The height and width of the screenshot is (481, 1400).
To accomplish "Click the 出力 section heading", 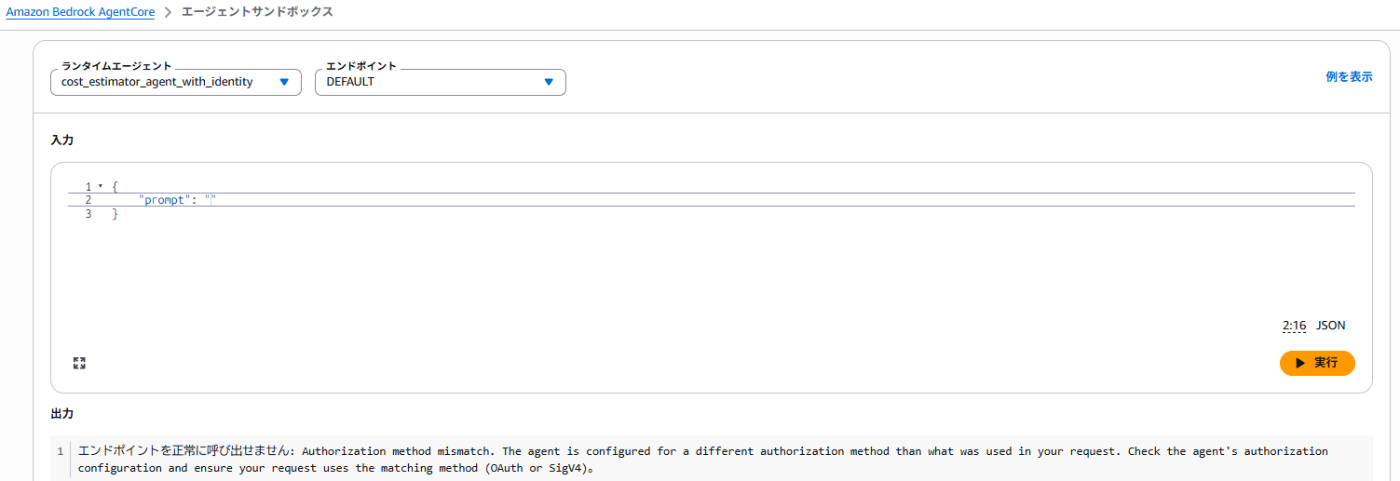I will (x=62, y=413).
